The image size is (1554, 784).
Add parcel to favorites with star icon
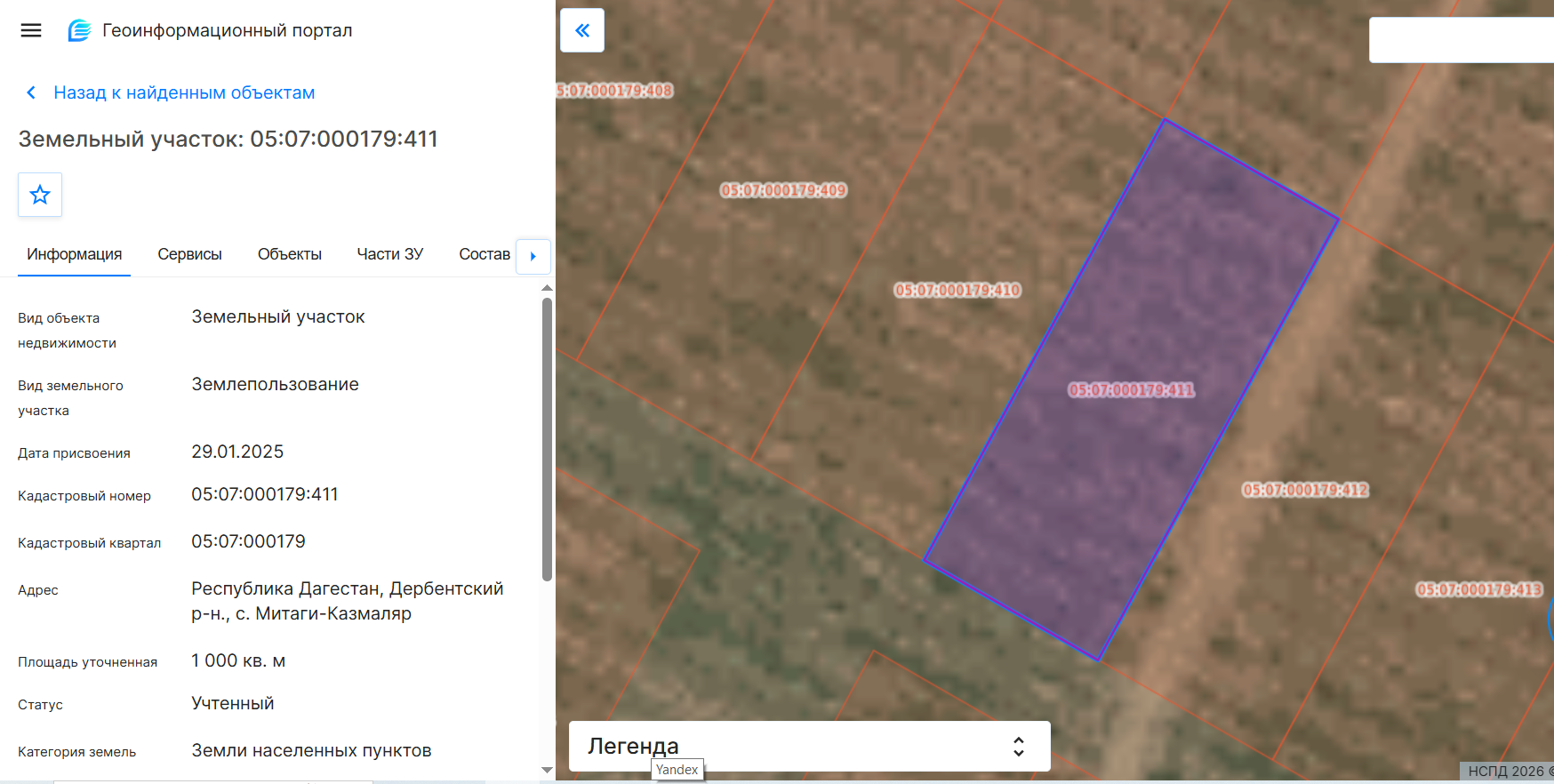click(40, 195)
